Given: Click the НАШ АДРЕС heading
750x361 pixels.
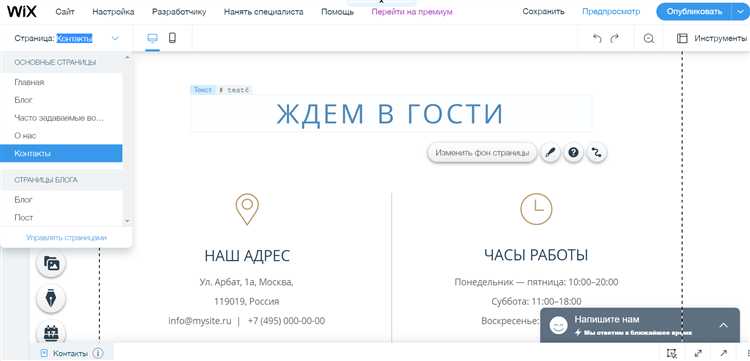Looking at the screenshot, I should point(247,256).
